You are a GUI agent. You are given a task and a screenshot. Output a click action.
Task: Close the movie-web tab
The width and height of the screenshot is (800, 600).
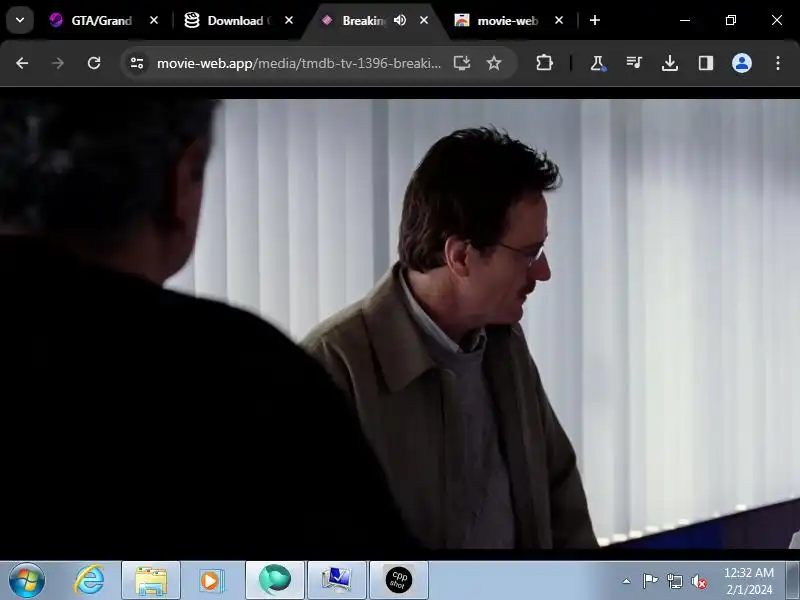(559, 20)
